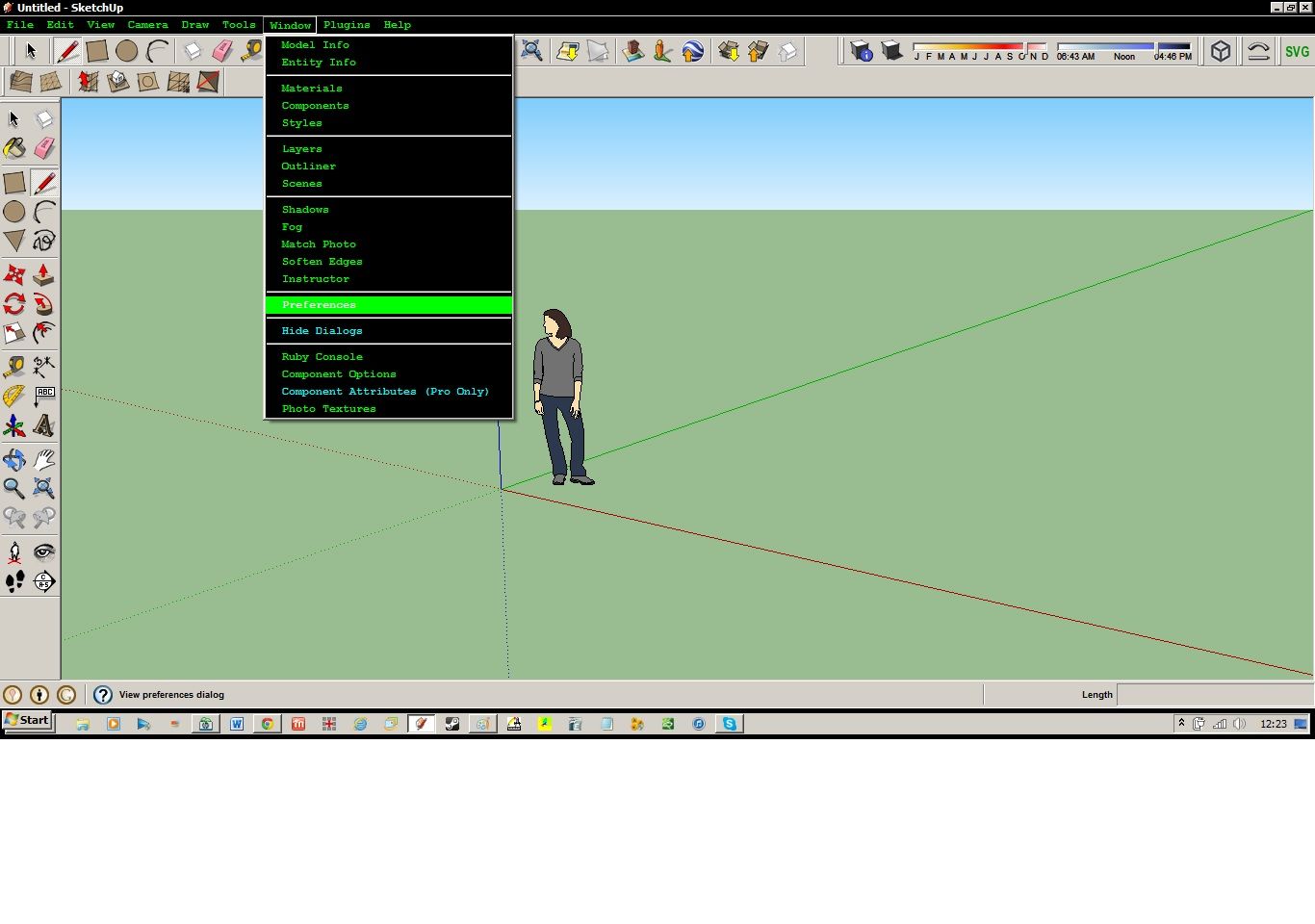Select the Follow Me tool
This screenshot has width=1315, height=924.
44,304
